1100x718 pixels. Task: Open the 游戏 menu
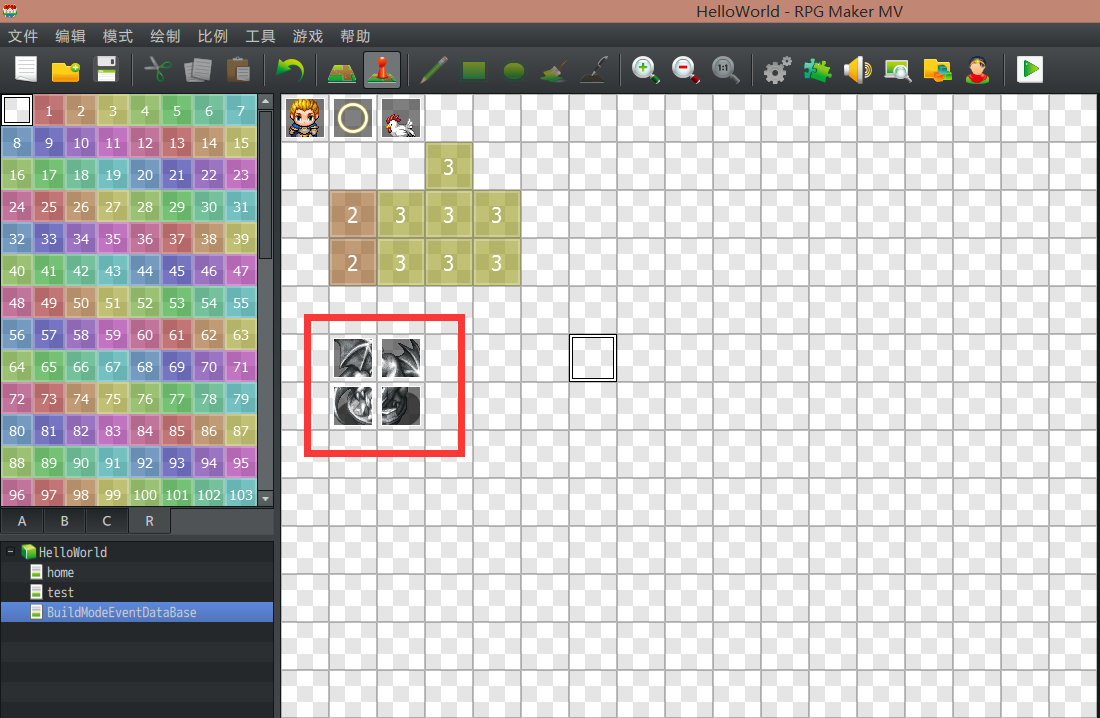pyautogui.click(x=308, y=36)
